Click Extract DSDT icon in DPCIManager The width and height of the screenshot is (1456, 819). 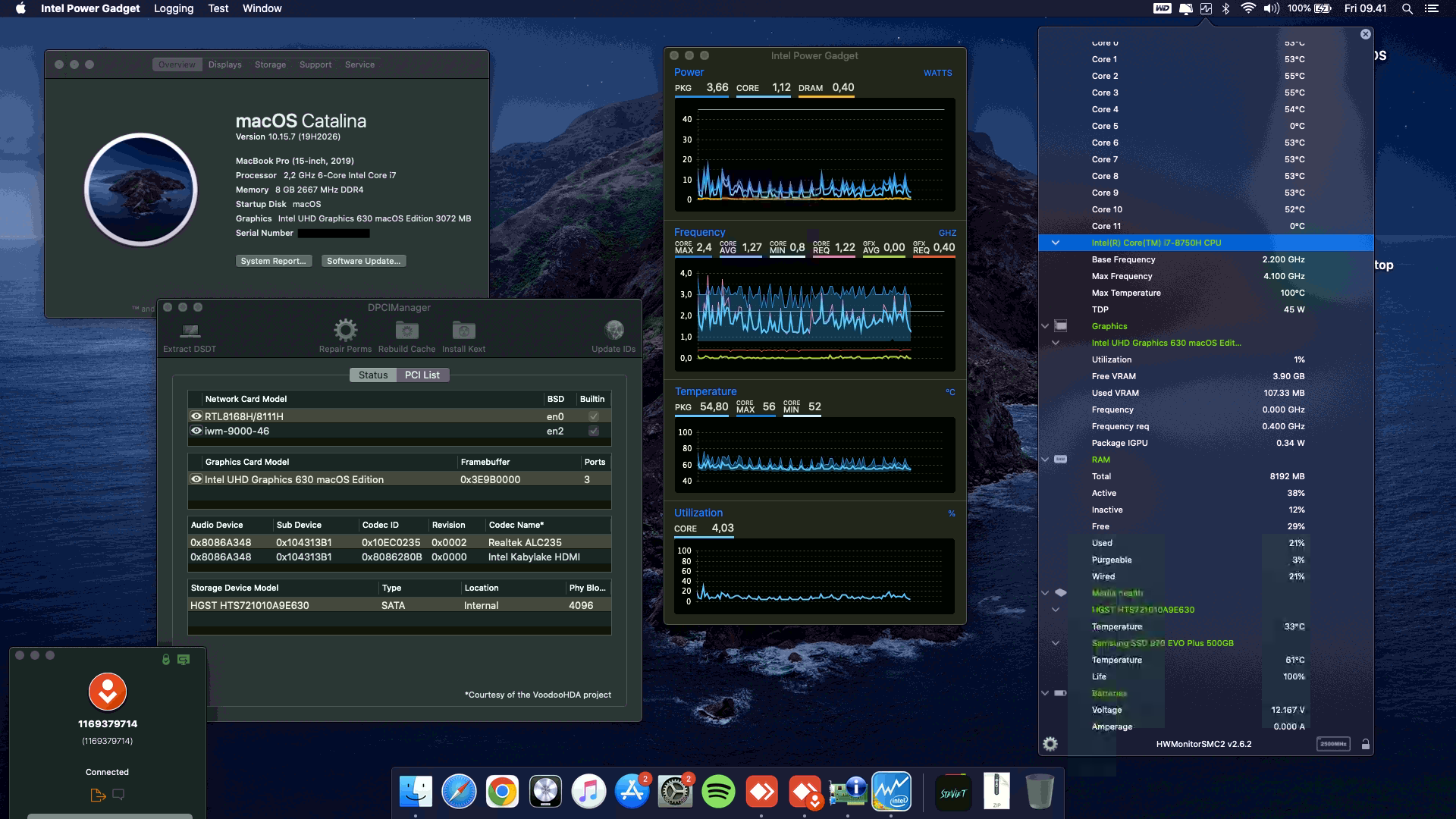coord(190,331)
